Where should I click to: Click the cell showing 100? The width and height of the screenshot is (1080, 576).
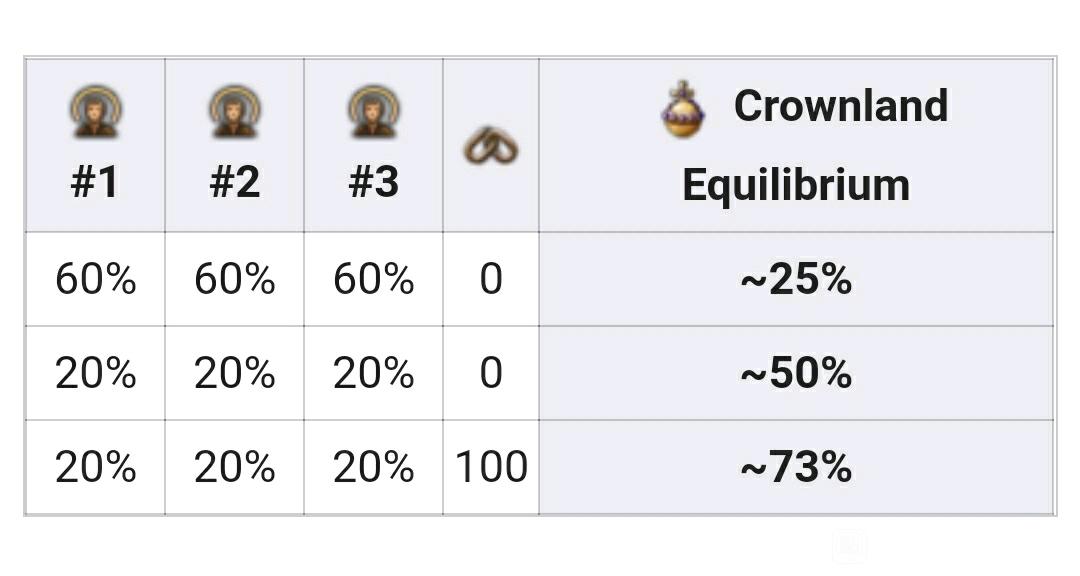pos(491,467)
